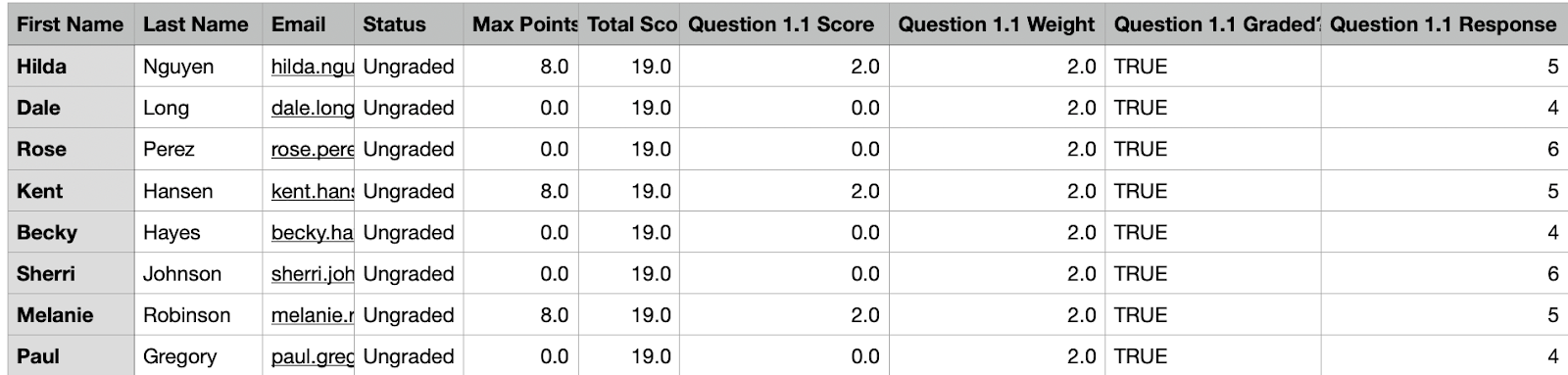Click kent.hans email link
This screenshot has height=375, width=1568.
click(x=313, y=191)
